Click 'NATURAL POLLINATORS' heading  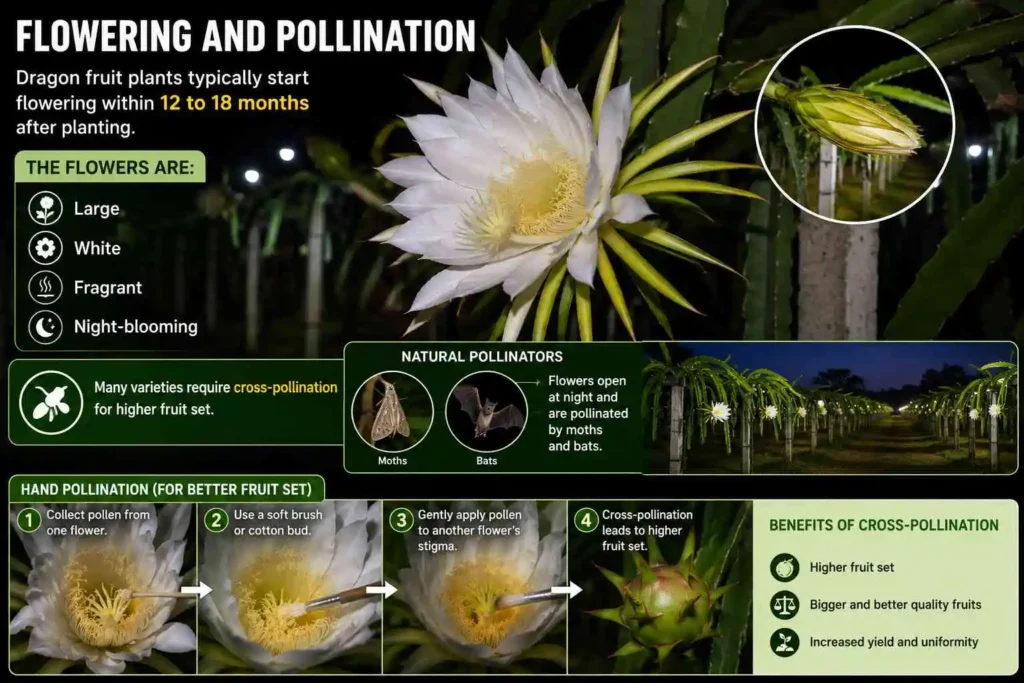pos(482,357)
